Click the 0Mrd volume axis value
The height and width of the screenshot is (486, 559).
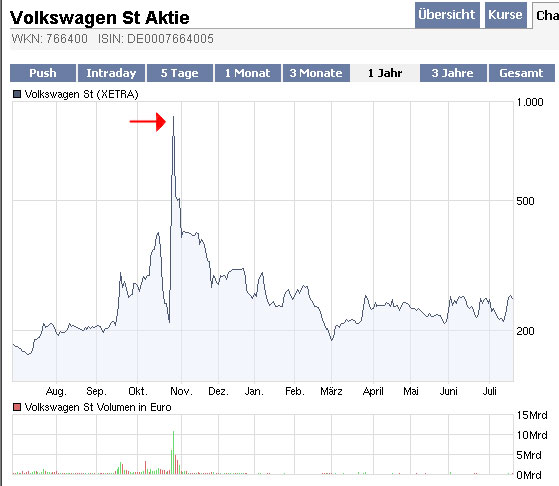529,475
